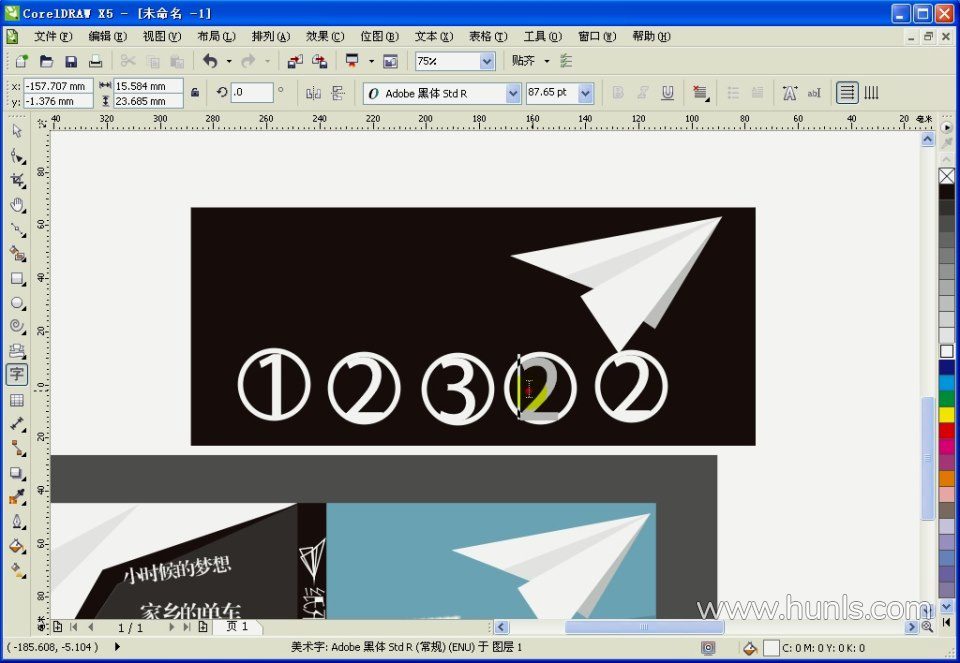
Task: Click the Save icon in toolbar
Action: (x=71, y=61)
